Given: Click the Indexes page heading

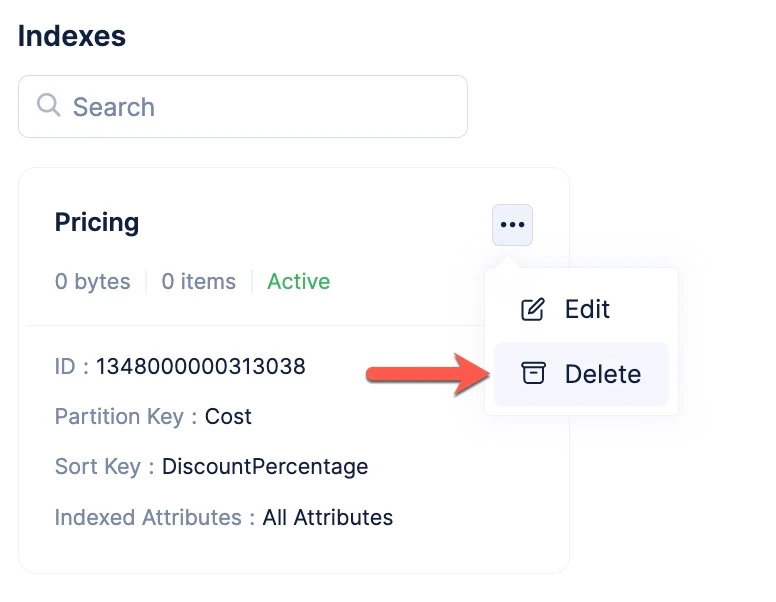Looking at the screenshot, I should 72,36.
